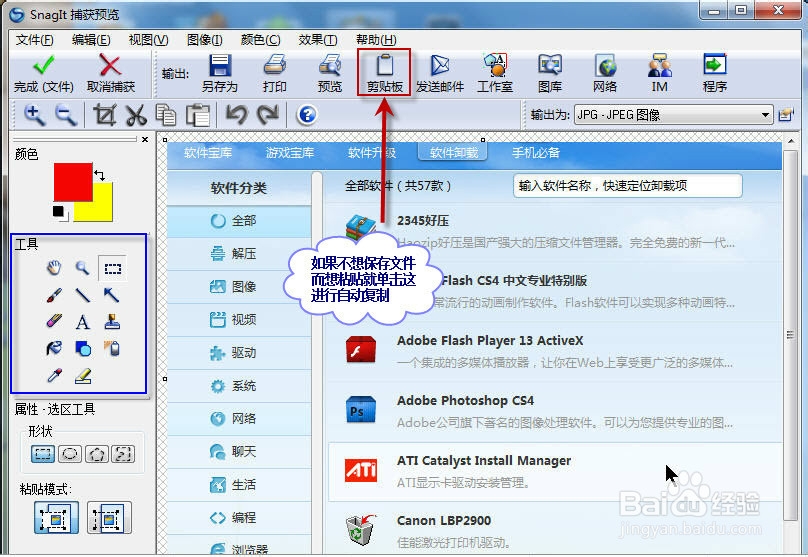
Task: Click the red foreground color swatch
Action: (x=73, y=182)
